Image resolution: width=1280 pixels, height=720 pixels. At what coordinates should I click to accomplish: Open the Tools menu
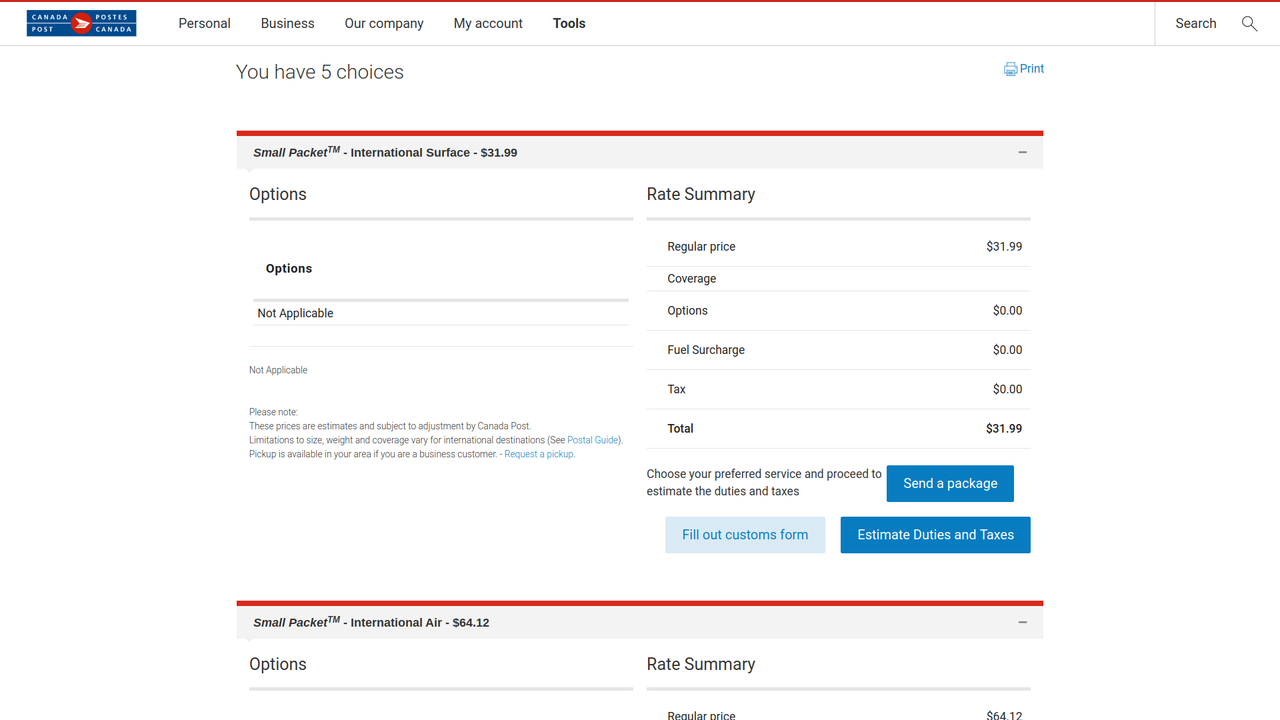[x=569, y=23]
